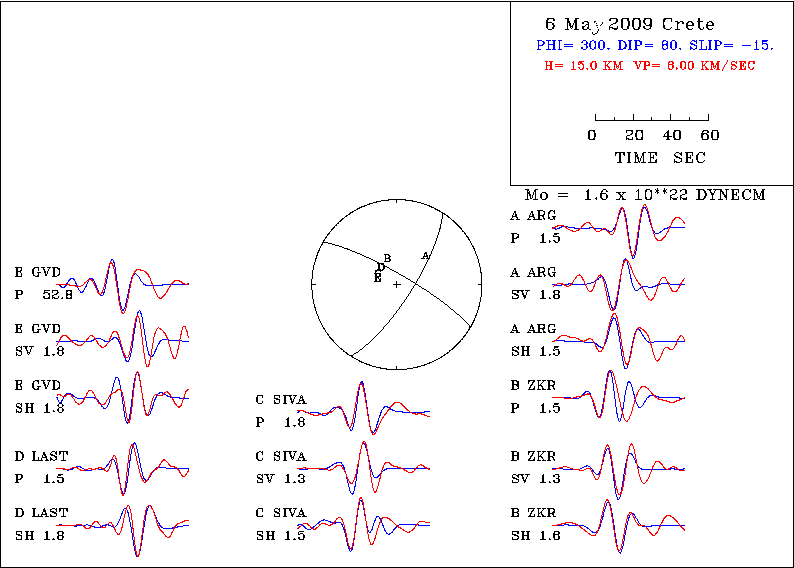The width and height of the screenshot is (794, 568).
Task: Click the C SIVA P 1.8 label
Action: tap(281, 411)
